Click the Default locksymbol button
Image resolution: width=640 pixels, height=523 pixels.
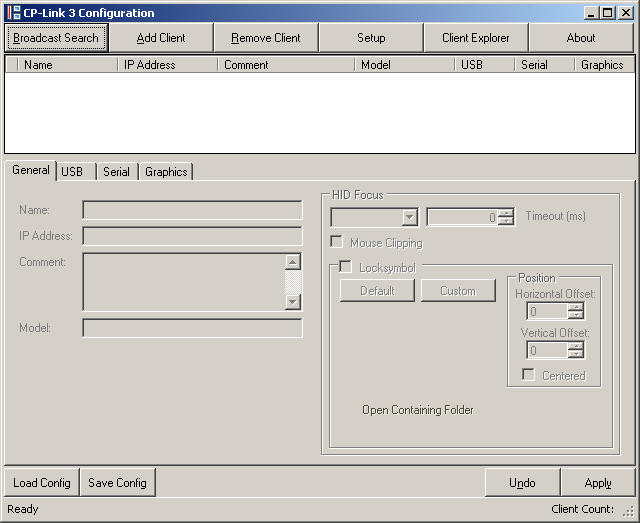(x=377, y=291)
